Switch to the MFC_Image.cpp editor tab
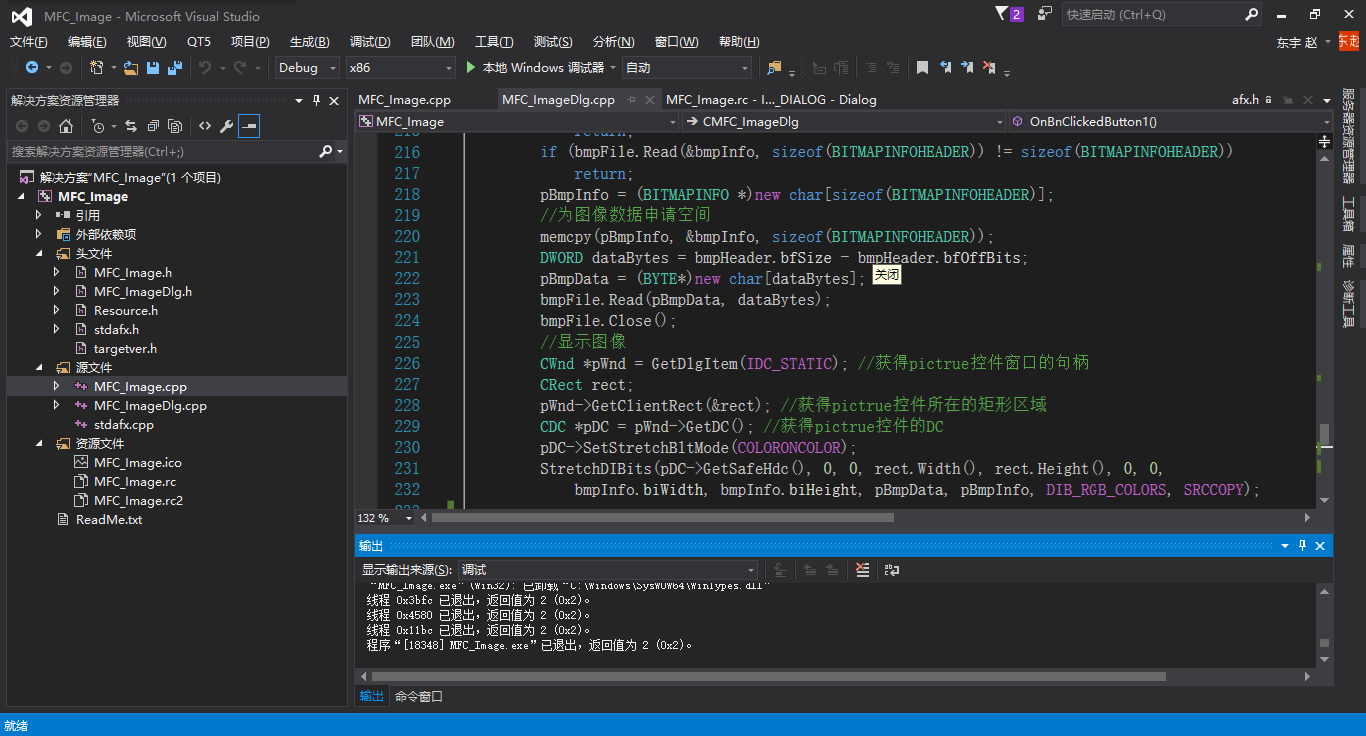Viewport: 1366px width, 736px height. pyautogui.click(x=404, y=100)
